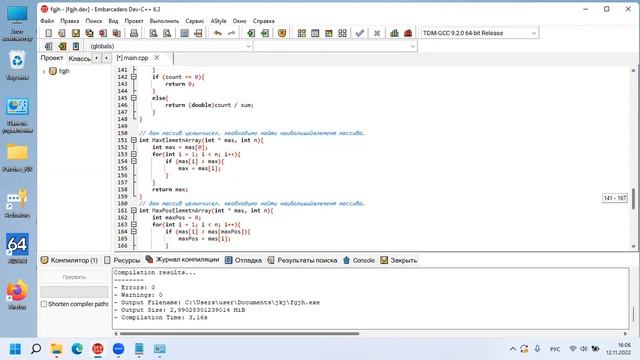
Task: Switch to the Console tab
Action: [x=359, y=260]
